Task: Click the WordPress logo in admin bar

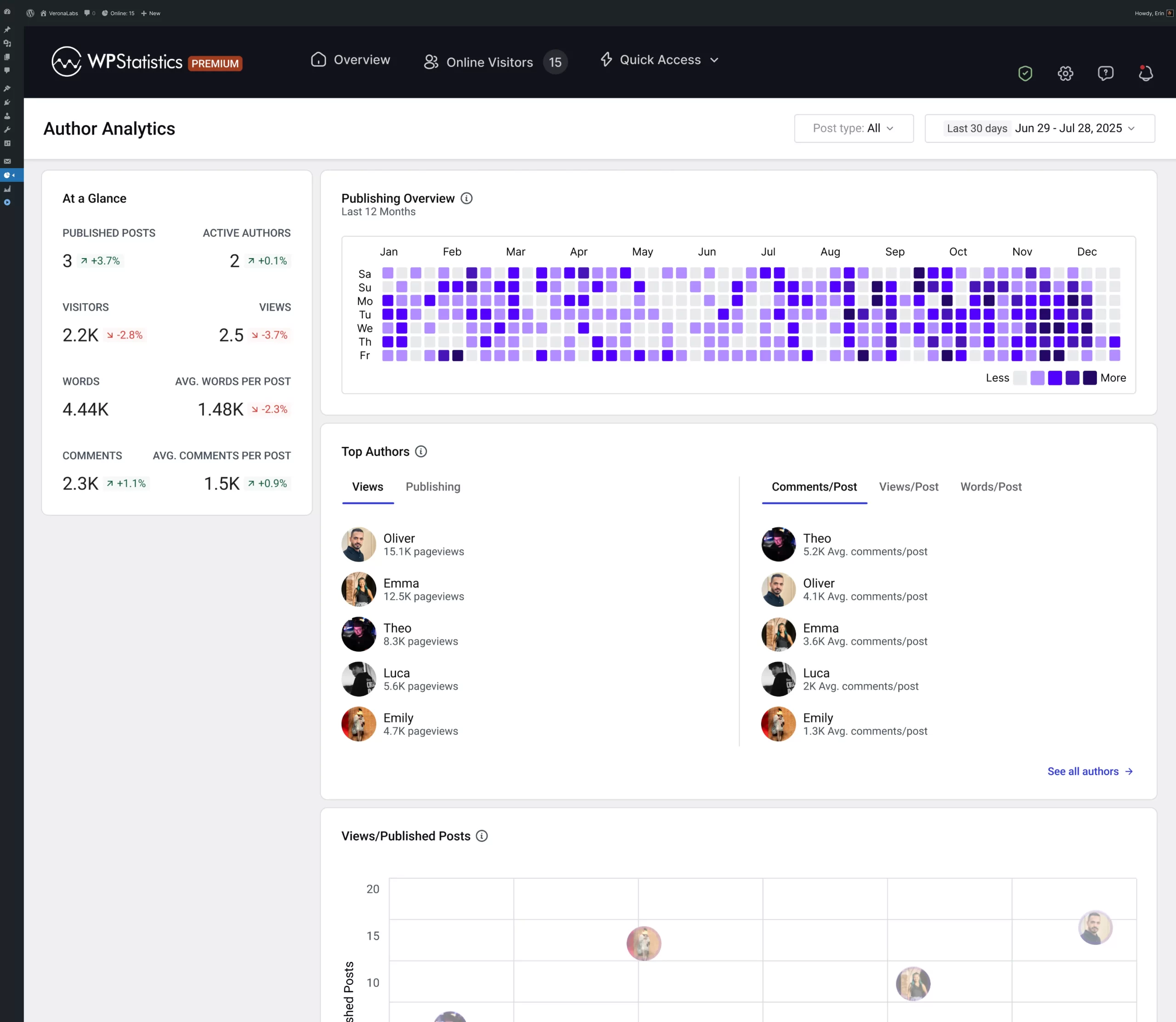Action: pyautogui.click(x=30, y=13)
